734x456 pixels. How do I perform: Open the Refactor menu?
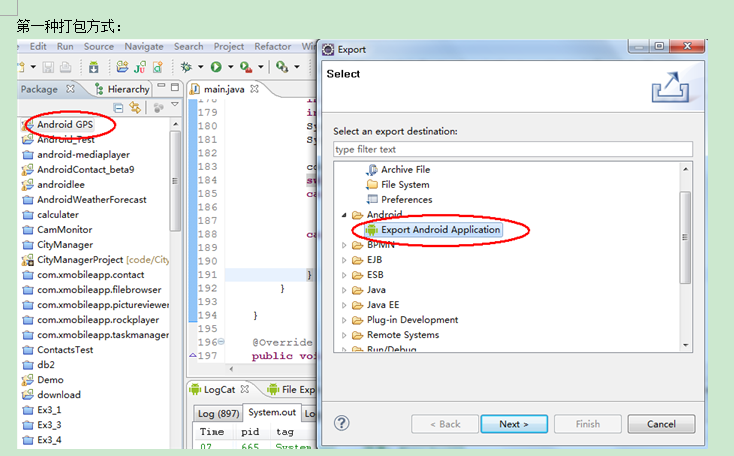(x=272, y=46)
